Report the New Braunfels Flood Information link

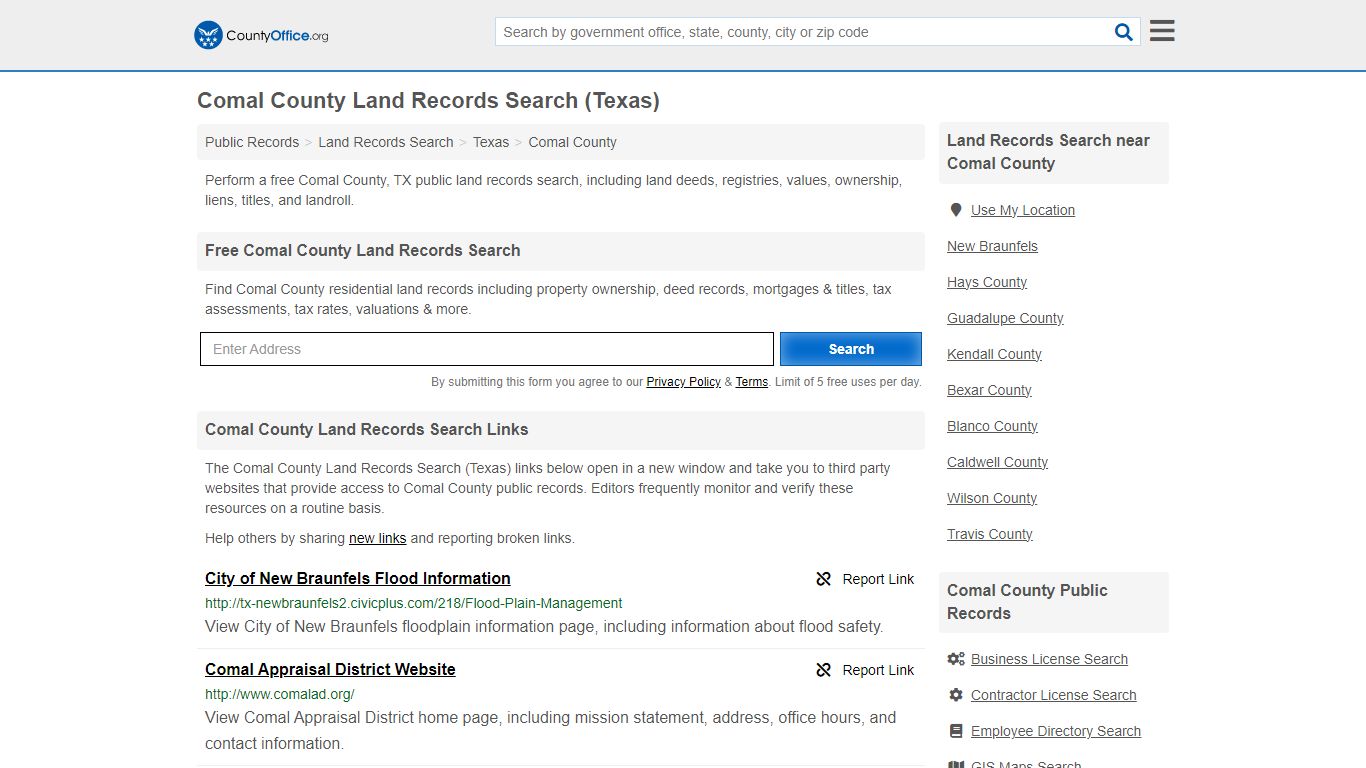point(865,579)
